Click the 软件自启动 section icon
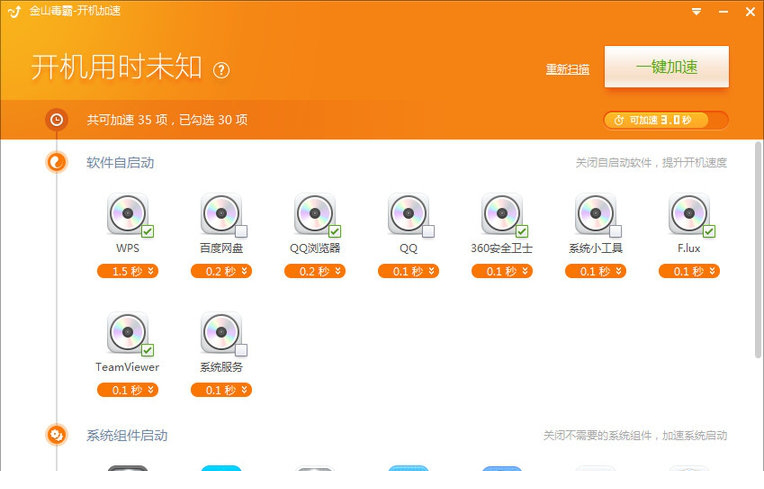Viewport: 764px width, 489px height. point(57,162)
